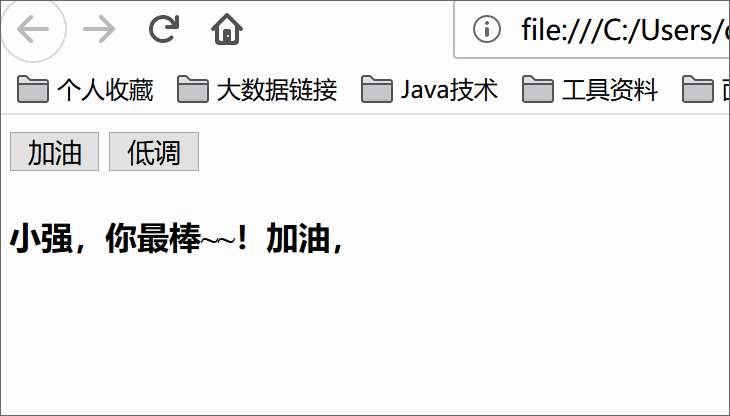The width and height of the screenshot is (730, 416).
Task: Show site information via the info icon
Action: (x=487, y=29)
